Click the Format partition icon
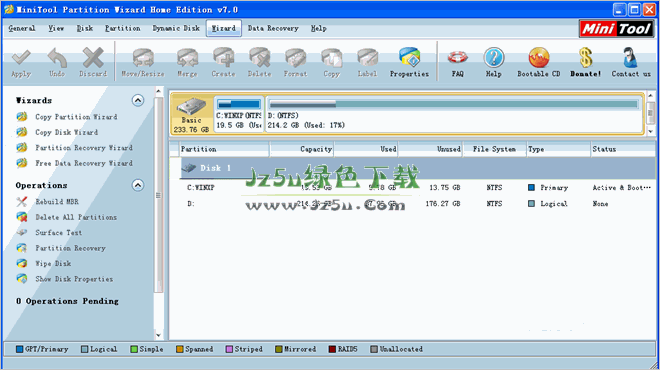This screenshot has height=370, width=660. point(295,58)
